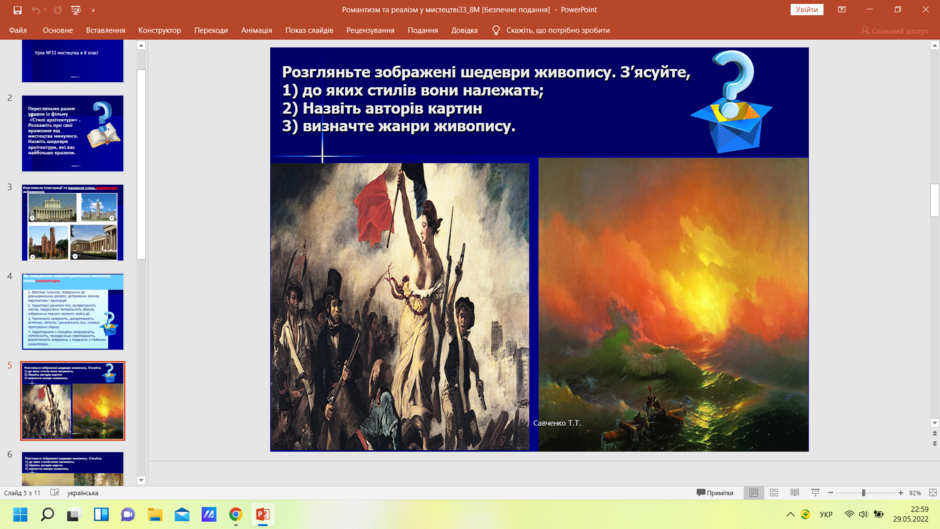Click the українська language indicator in status bar
Image resolution: width=940 pixels, height=529 pixels.
pos(83,493)
